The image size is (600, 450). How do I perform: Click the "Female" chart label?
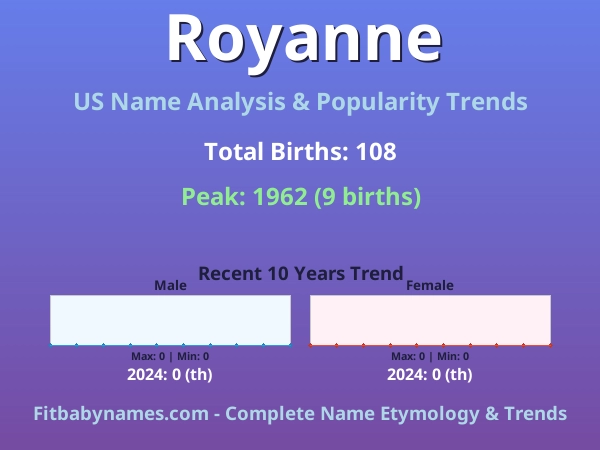[x=430, y=285]
